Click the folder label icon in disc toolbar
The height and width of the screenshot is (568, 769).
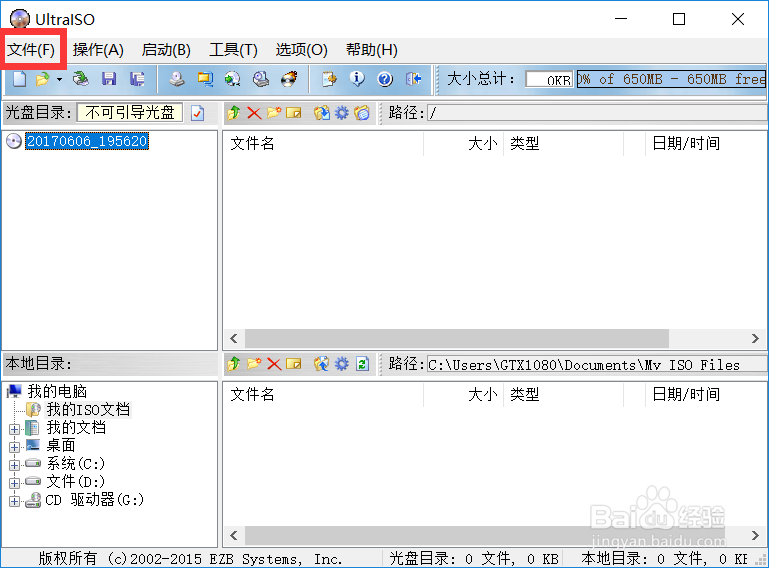362,113
